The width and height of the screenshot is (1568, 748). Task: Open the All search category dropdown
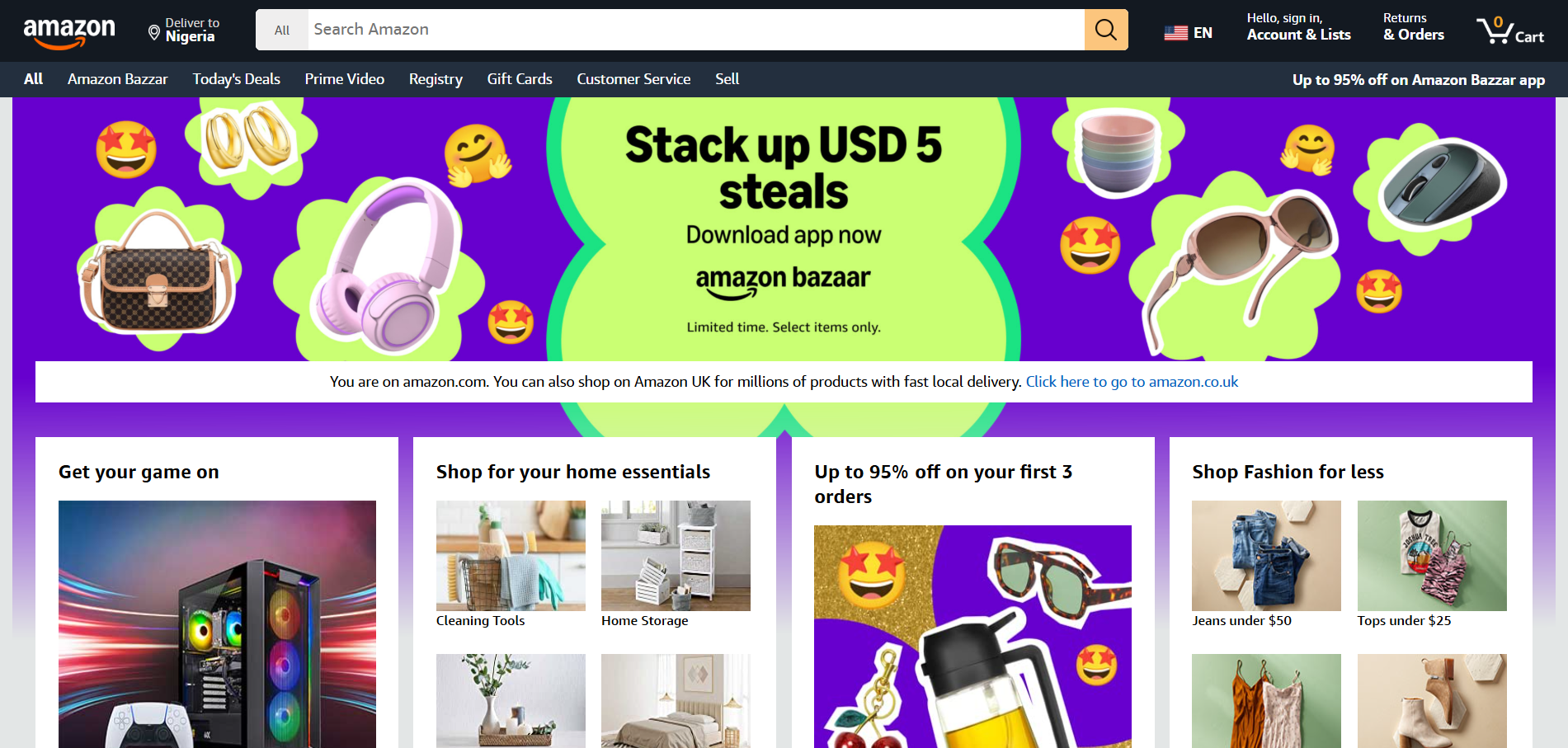282,30
